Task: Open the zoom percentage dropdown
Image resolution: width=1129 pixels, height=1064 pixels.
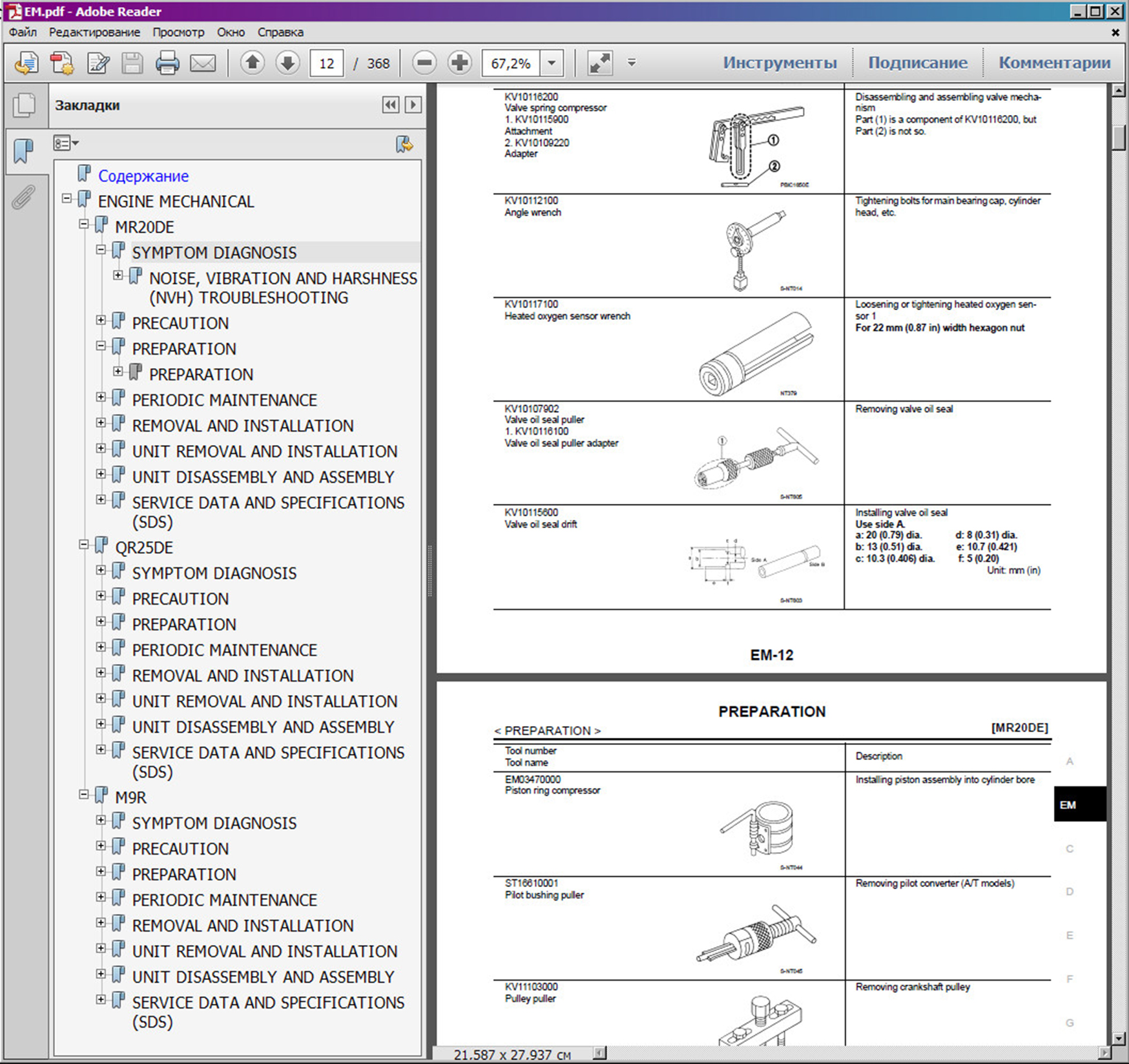Action: [552, 63]
